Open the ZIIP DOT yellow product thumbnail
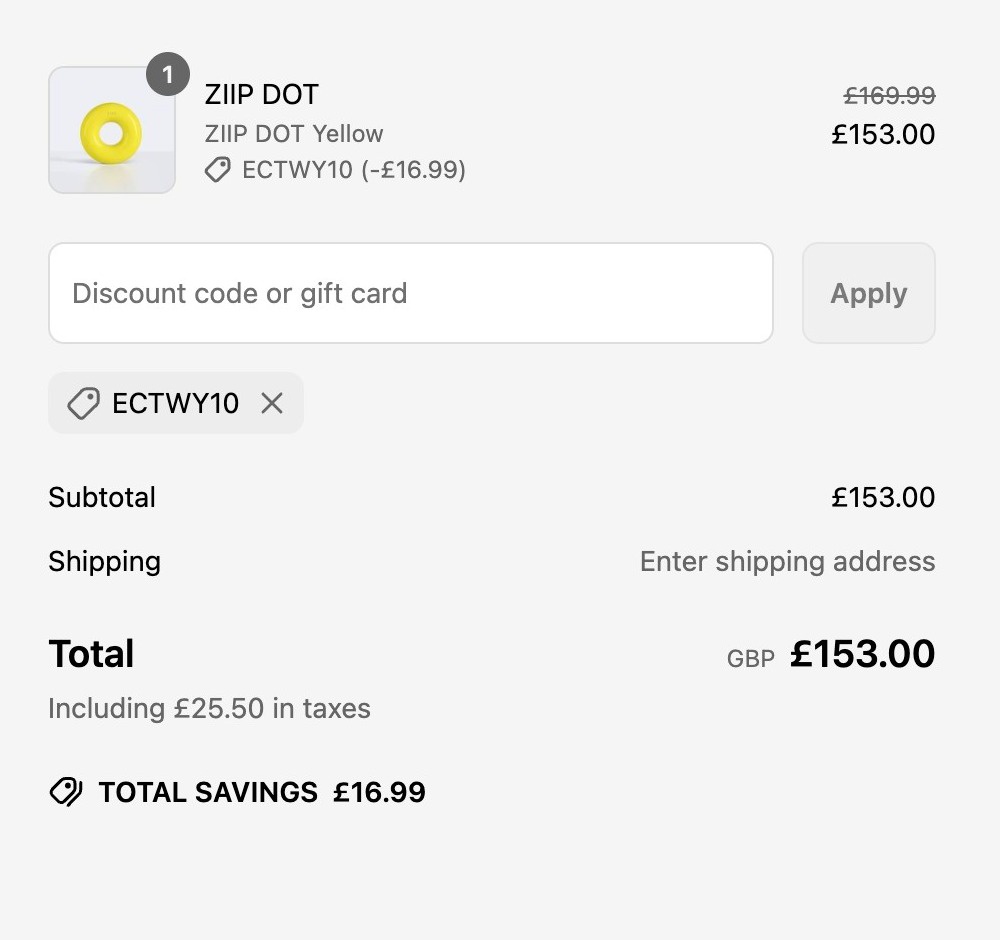 112,129
